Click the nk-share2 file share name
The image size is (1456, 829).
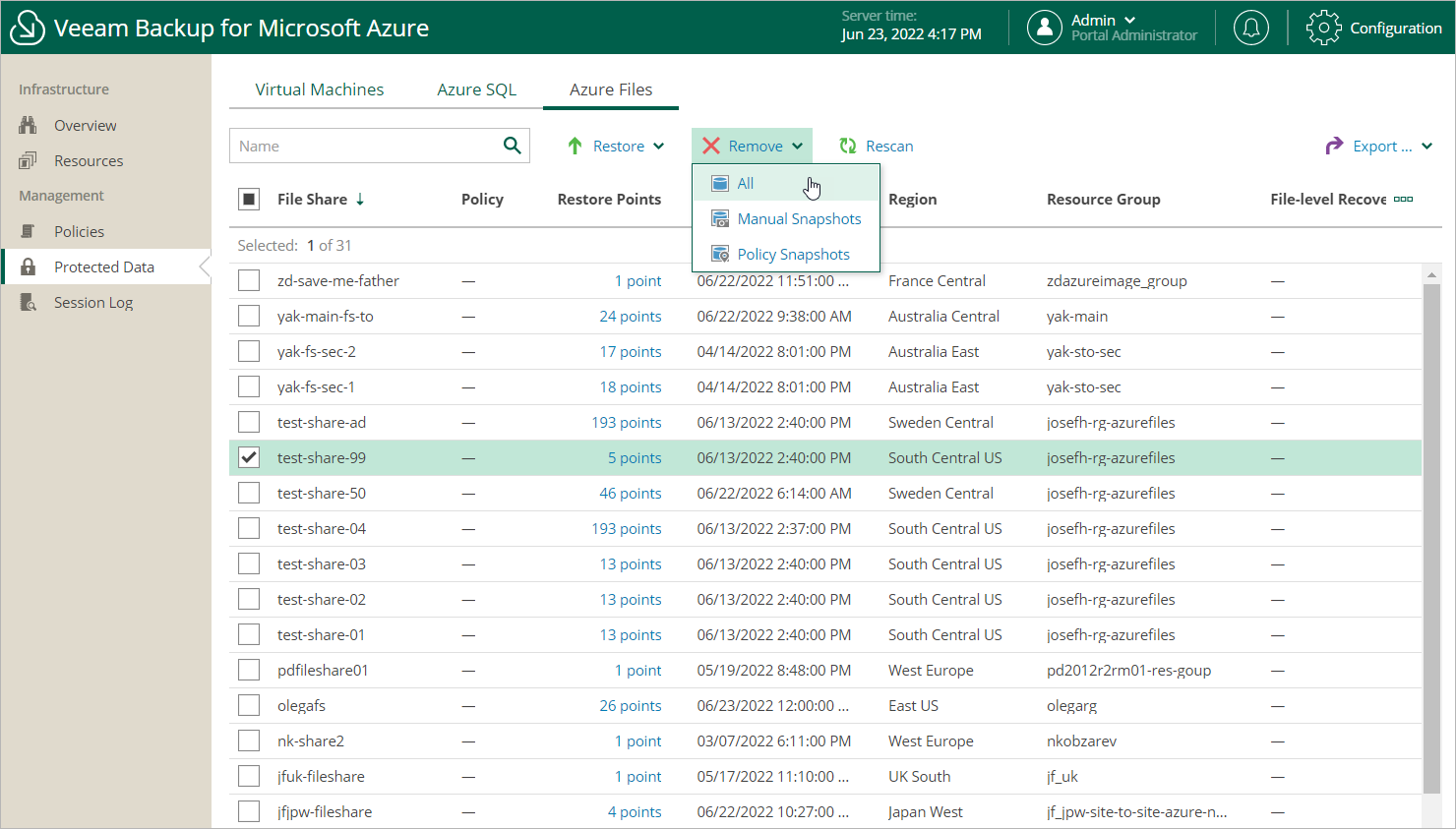tap(311, 740)
